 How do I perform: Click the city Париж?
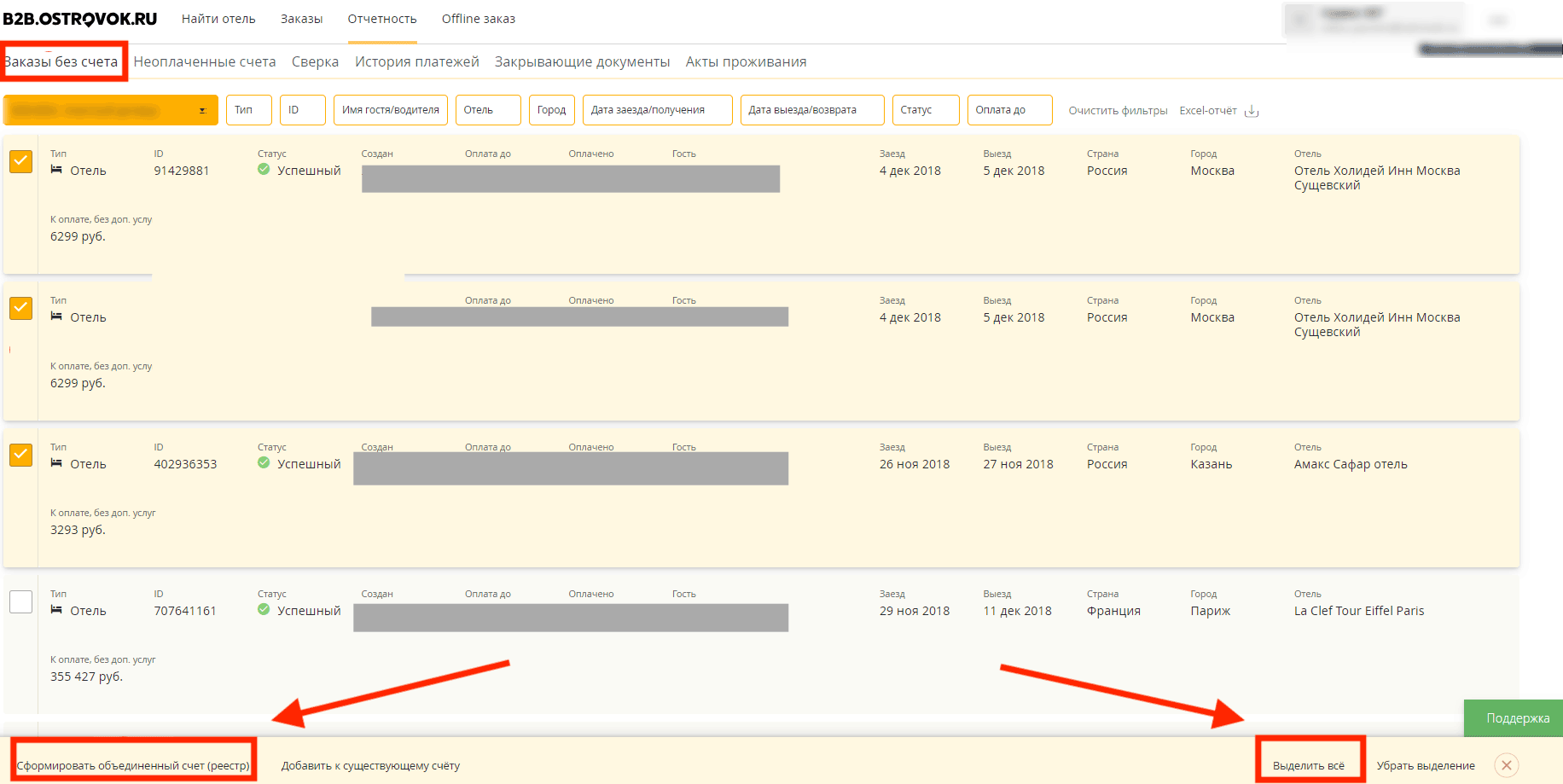click(1211, 611)
